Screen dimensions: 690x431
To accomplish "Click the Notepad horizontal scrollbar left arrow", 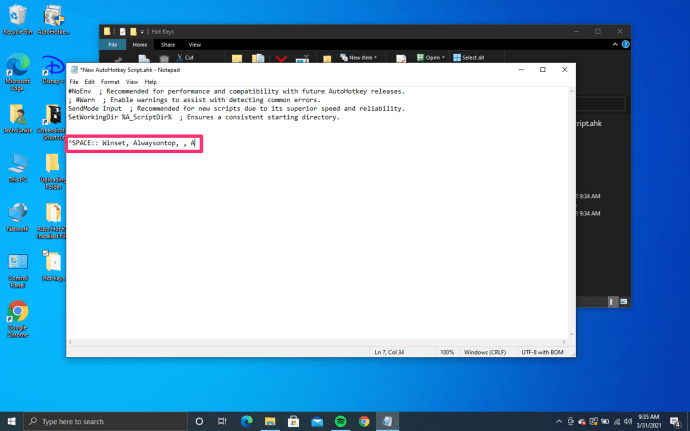I will 70,342.
